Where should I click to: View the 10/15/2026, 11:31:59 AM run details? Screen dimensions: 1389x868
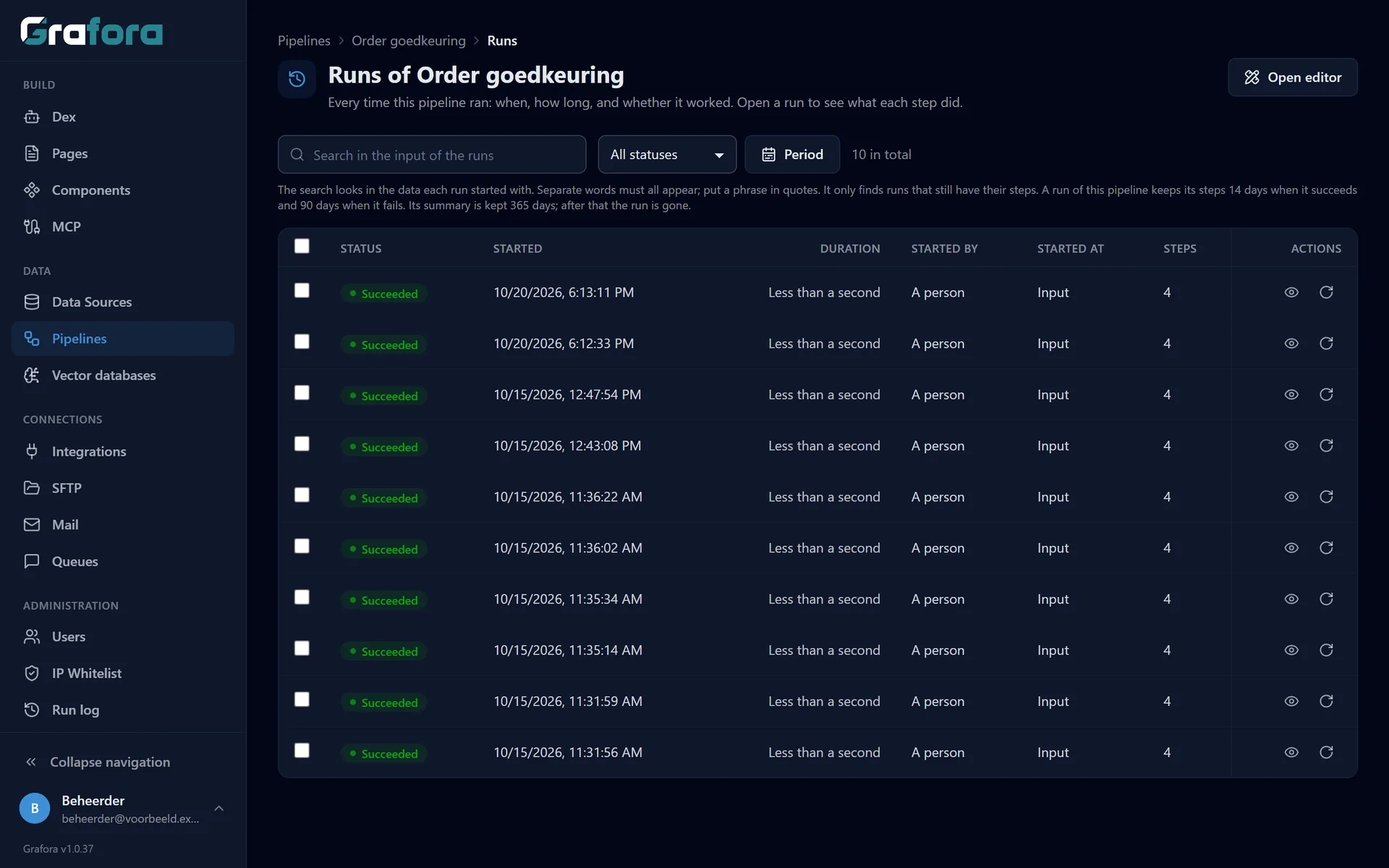1291,701
